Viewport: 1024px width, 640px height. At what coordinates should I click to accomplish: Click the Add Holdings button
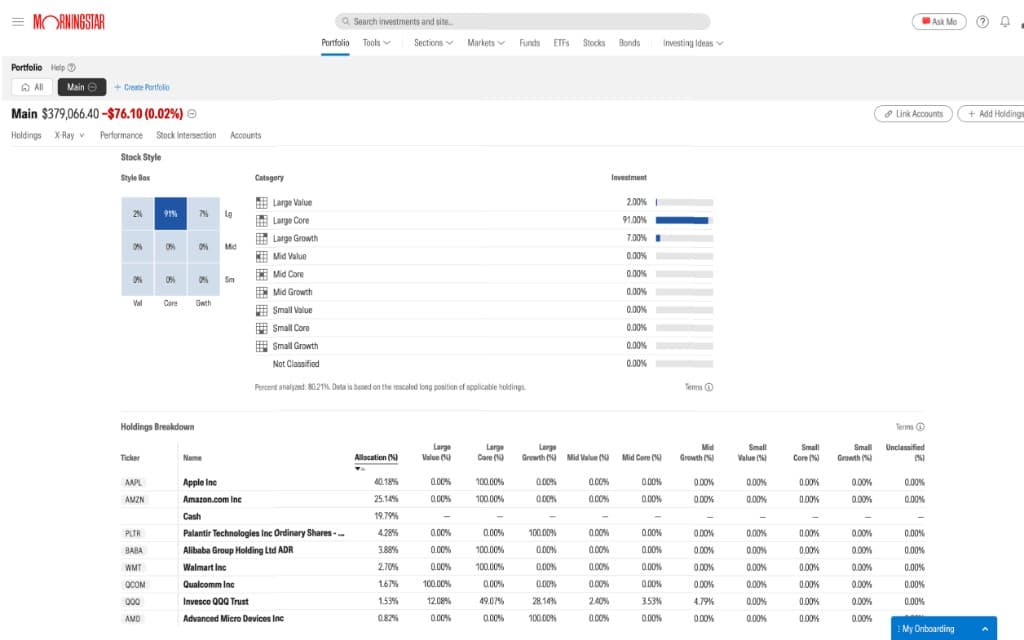(993, 114)
